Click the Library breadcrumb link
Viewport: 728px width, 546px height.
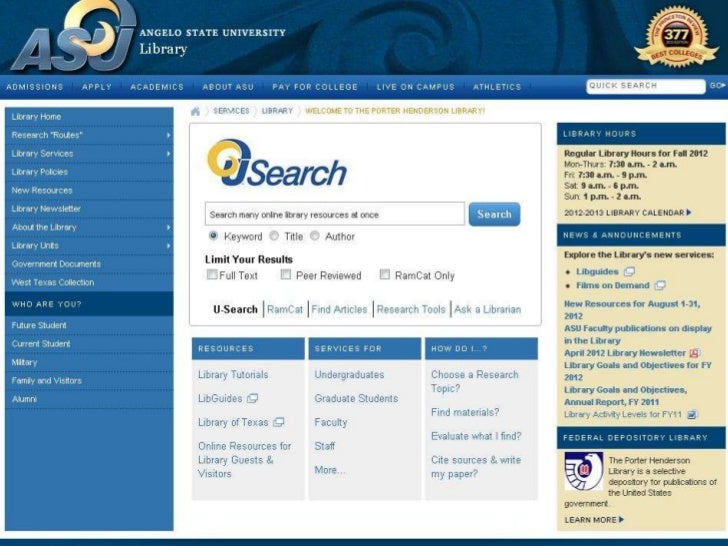277,111
